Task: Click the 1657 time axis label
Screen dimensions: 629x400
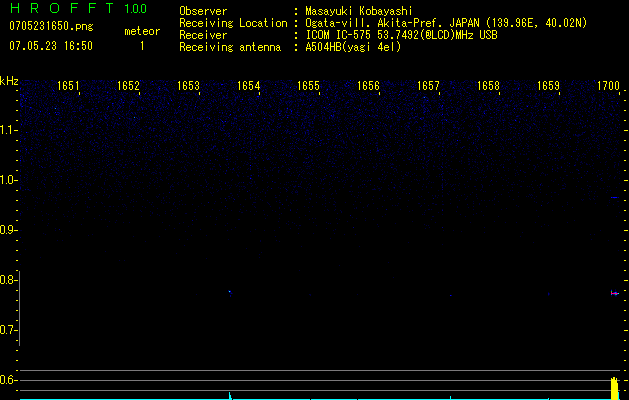Action: pos(428,86)
